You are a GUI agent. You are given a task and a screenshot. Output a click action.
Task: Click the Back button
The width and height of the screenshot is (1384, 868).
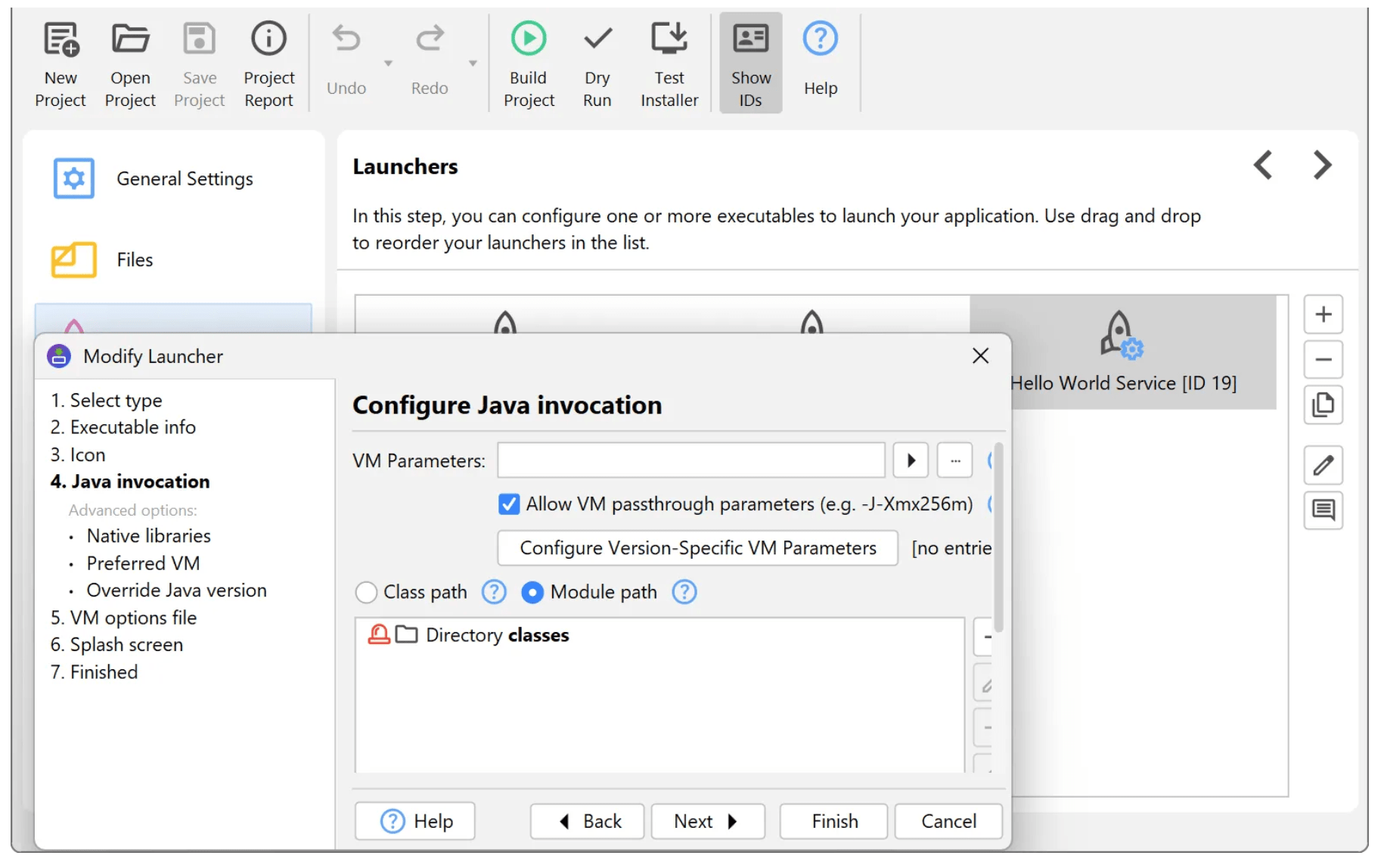tap(587, 821)
